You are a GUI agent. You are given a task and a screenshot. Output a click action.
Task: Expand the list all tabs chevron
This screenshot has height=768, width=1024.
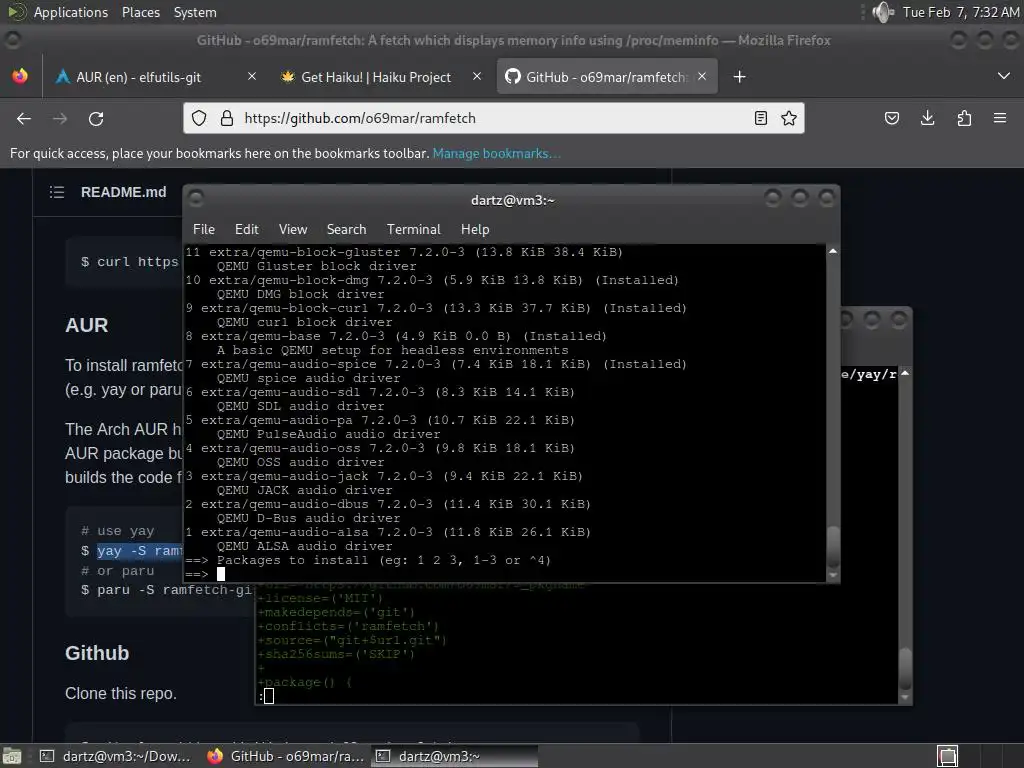coord(1004,76)
